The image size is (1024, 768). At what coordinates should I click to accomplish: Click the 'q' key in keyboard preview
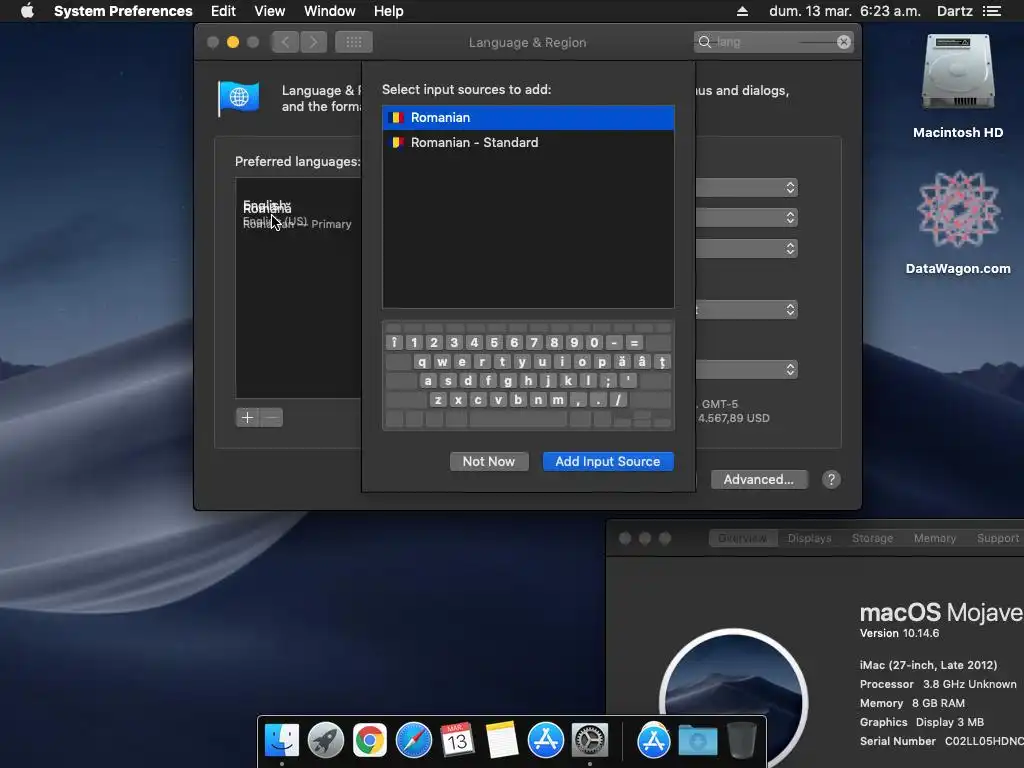click(422, 362)
